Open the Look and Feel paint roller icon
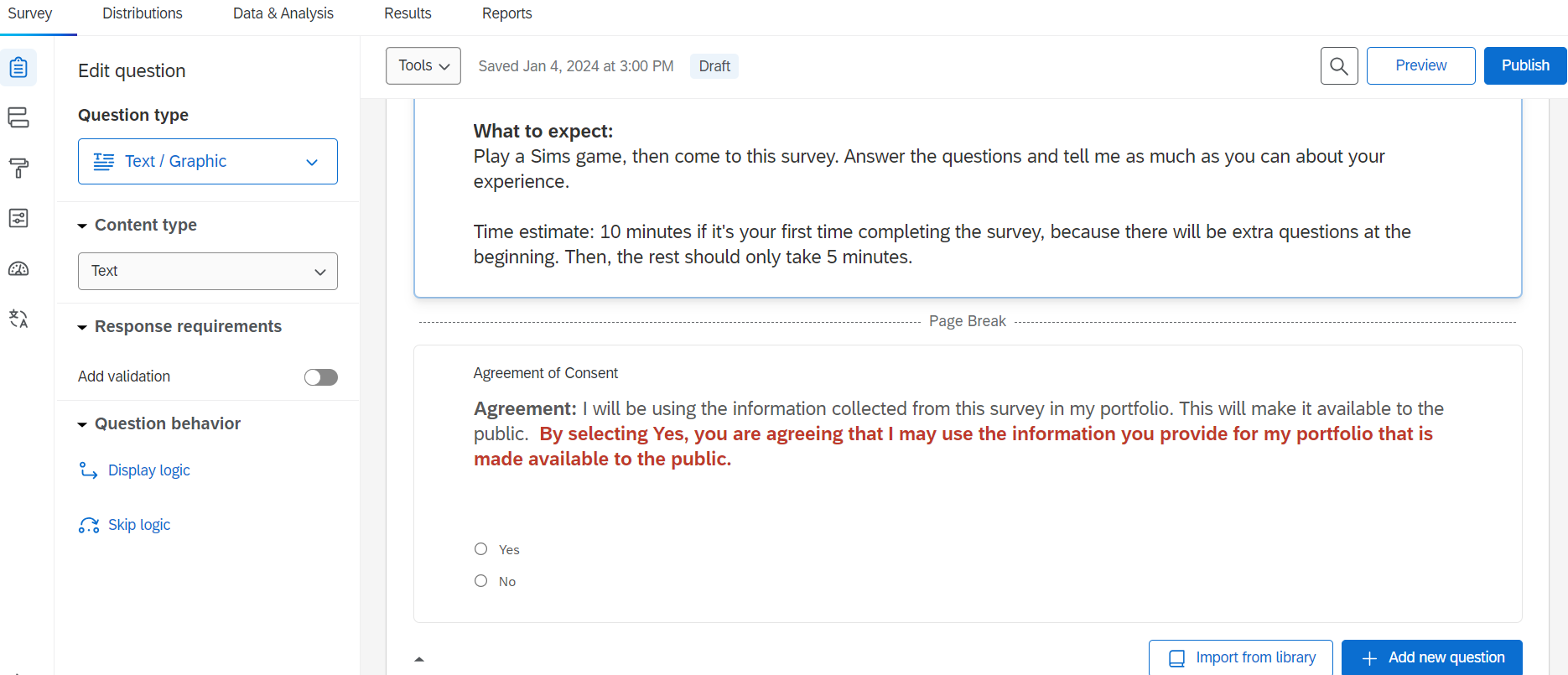 tap(18, 168)
